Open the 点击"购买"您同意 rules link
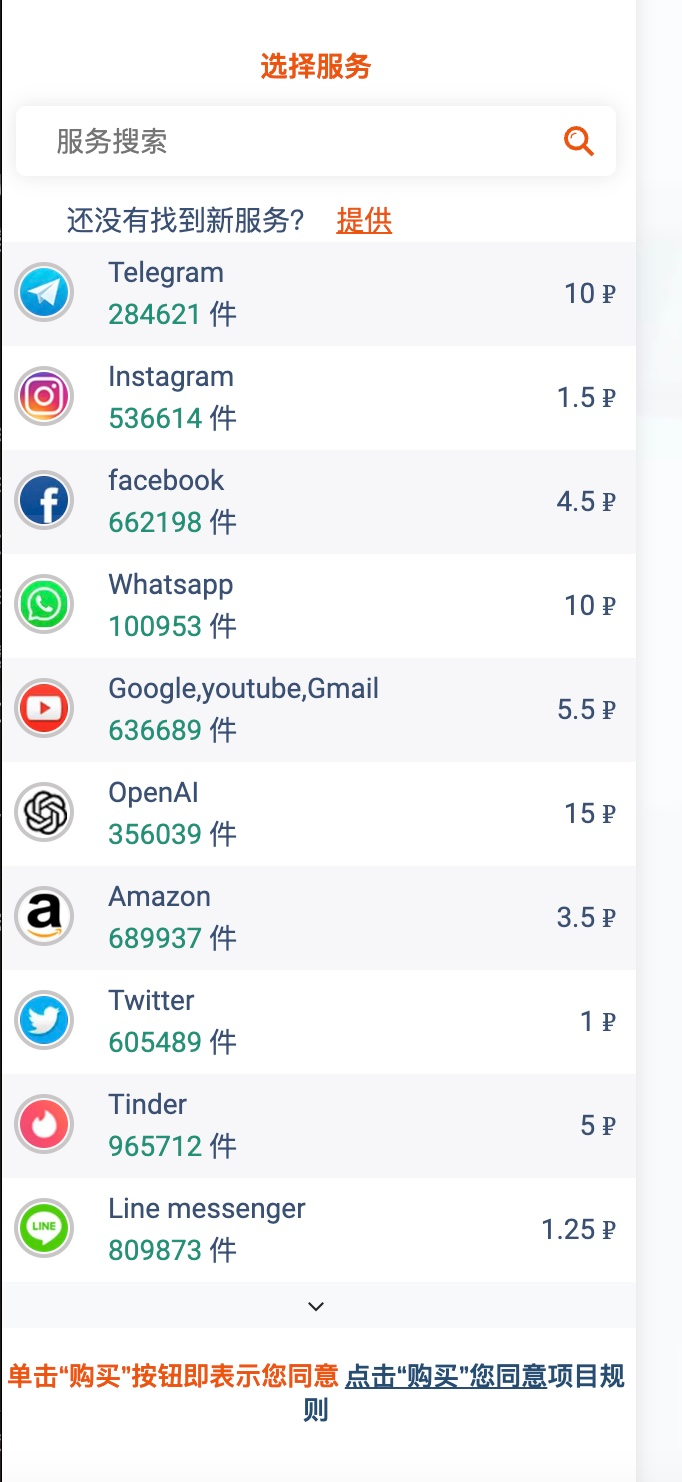 tap(446, 1376)
